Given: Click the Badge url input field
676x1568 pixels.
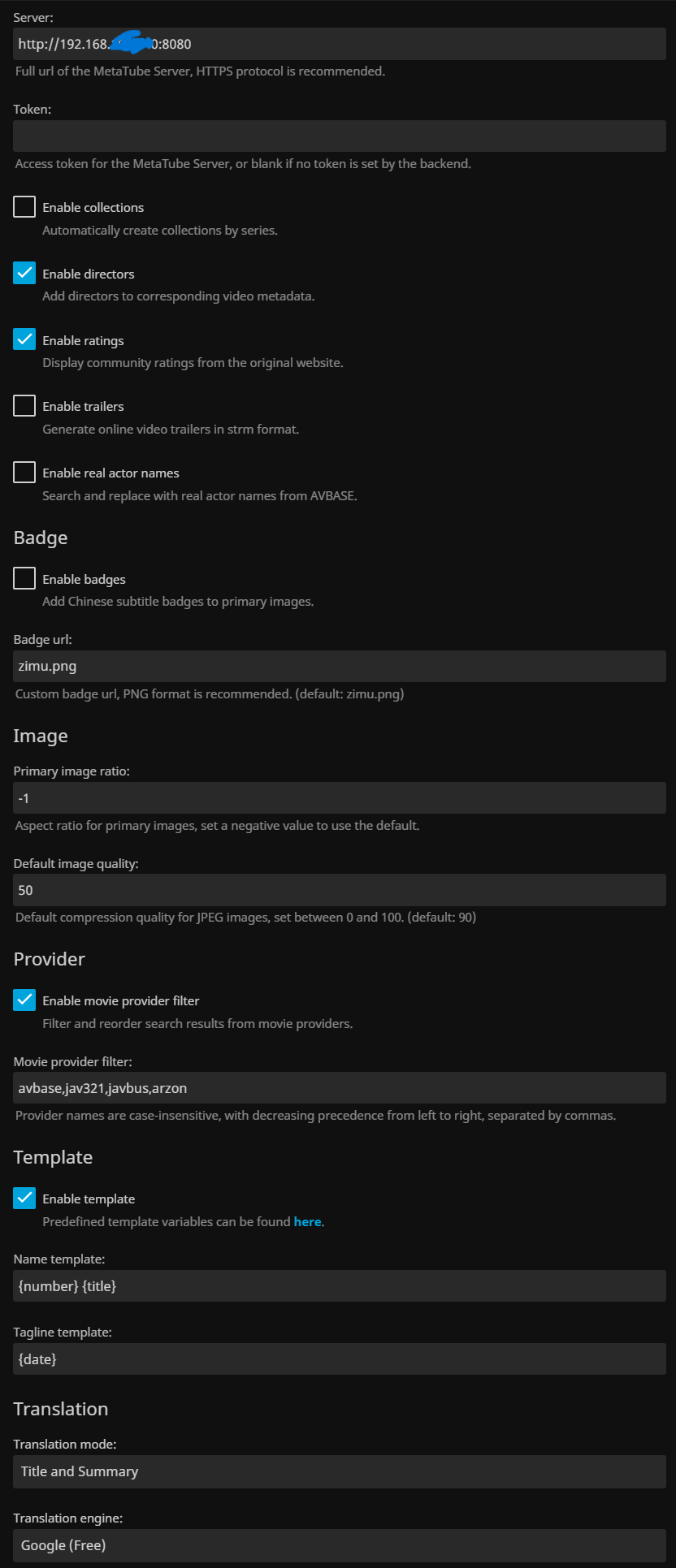Looking at the screenshot, I should click(x=339, y=666).
